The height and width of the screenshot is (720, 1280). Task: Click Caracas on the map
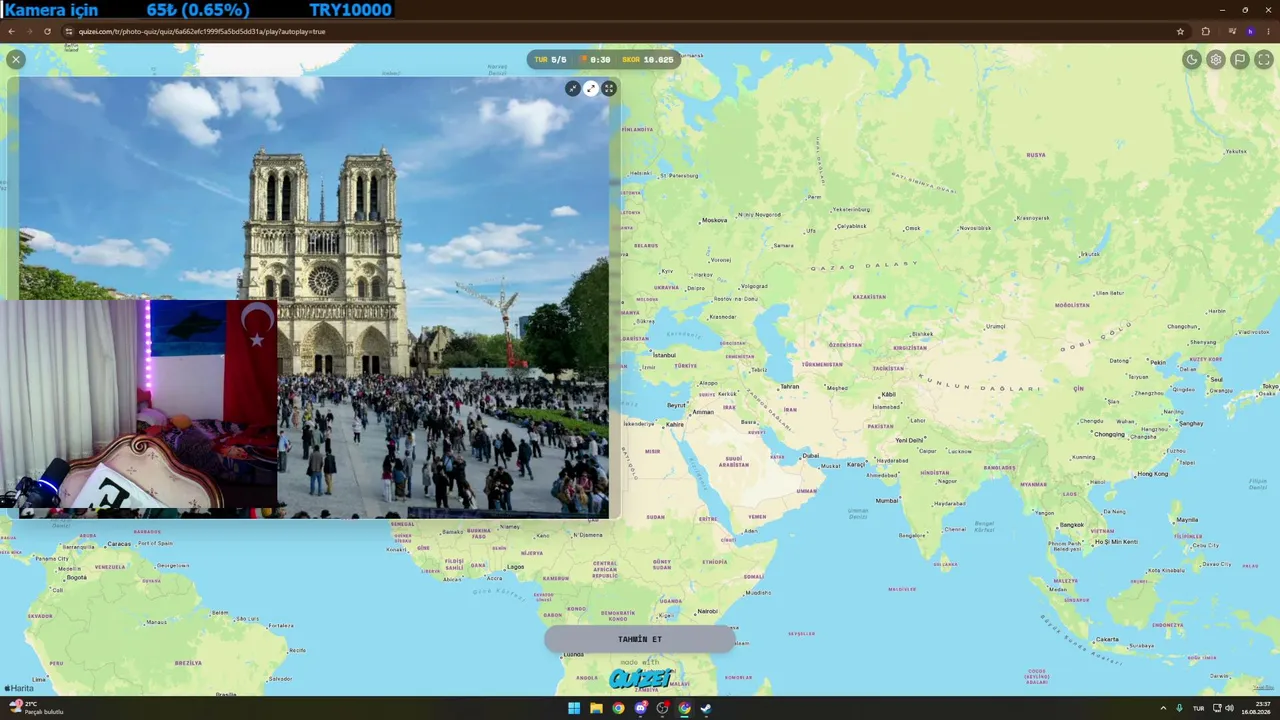tap(119, 544)
